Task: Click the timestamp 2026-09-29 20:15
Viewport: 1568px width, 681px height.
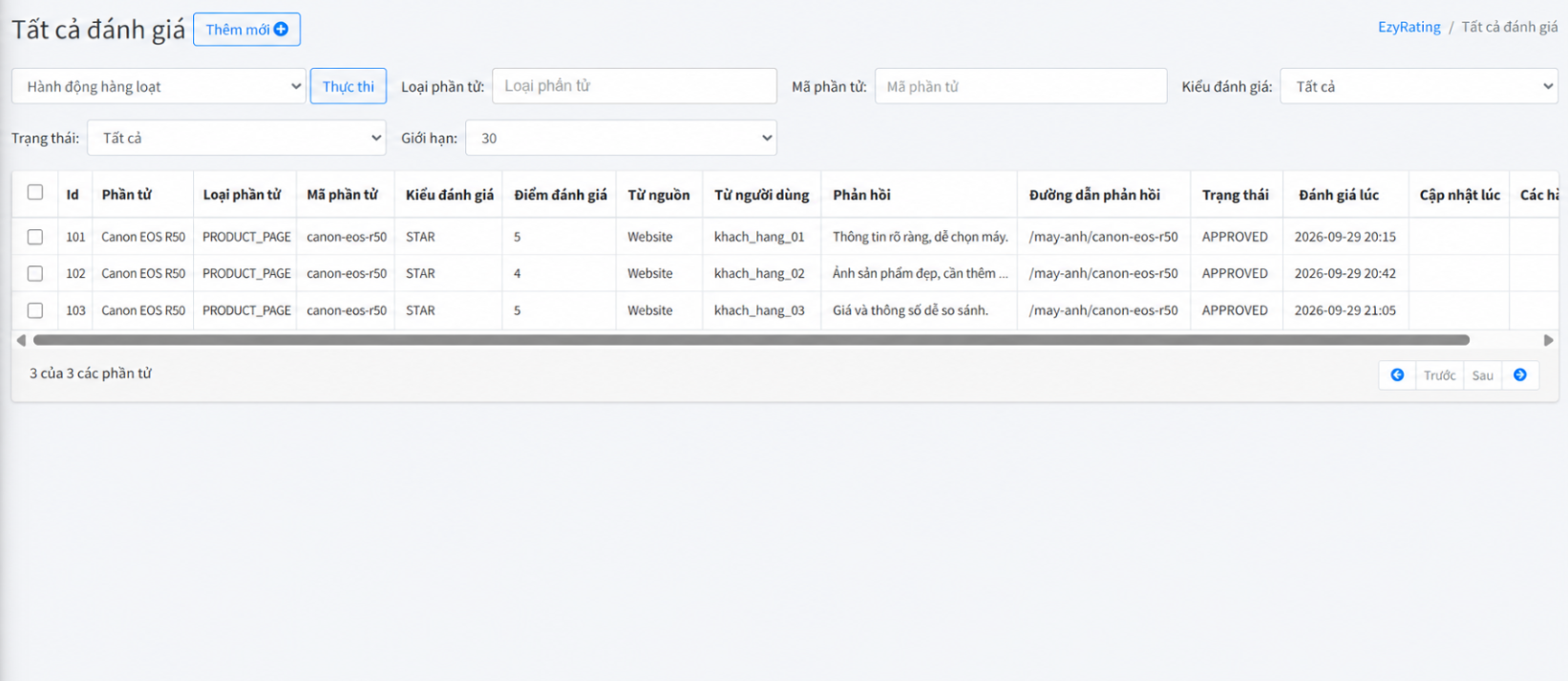Action: point(1345,237)
